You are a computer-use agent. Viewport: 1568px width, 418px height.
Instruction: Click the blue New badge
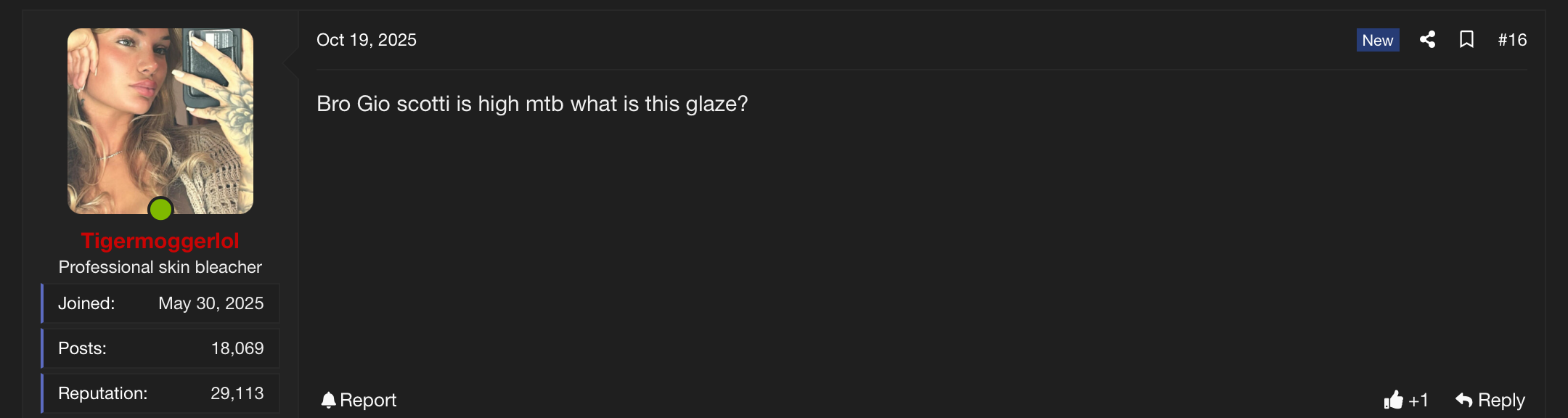pyautogui.click(x=1377, y=41)
